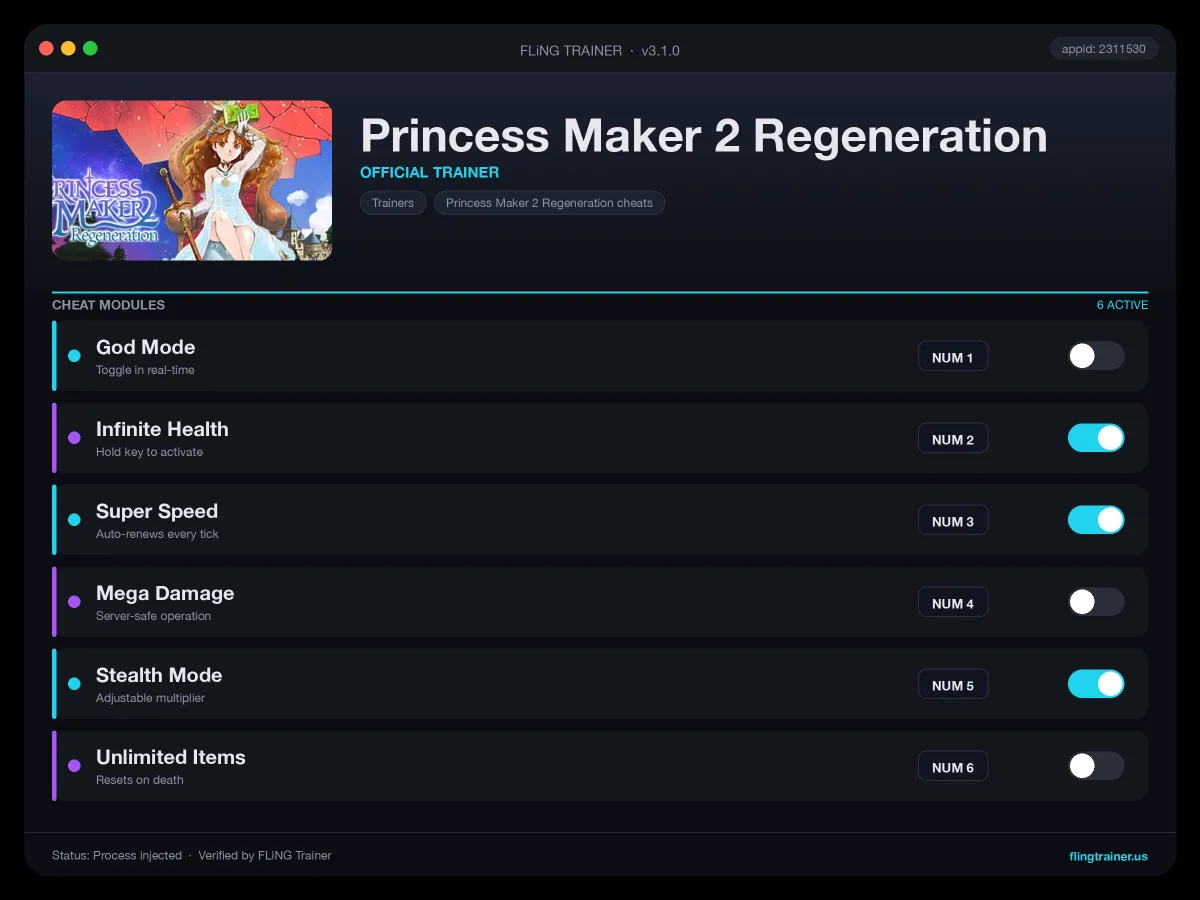This screenshot has height=900, width=1200.
Task: Enable the Unlimited Items toggle
Action: [x=1096, y=766]
